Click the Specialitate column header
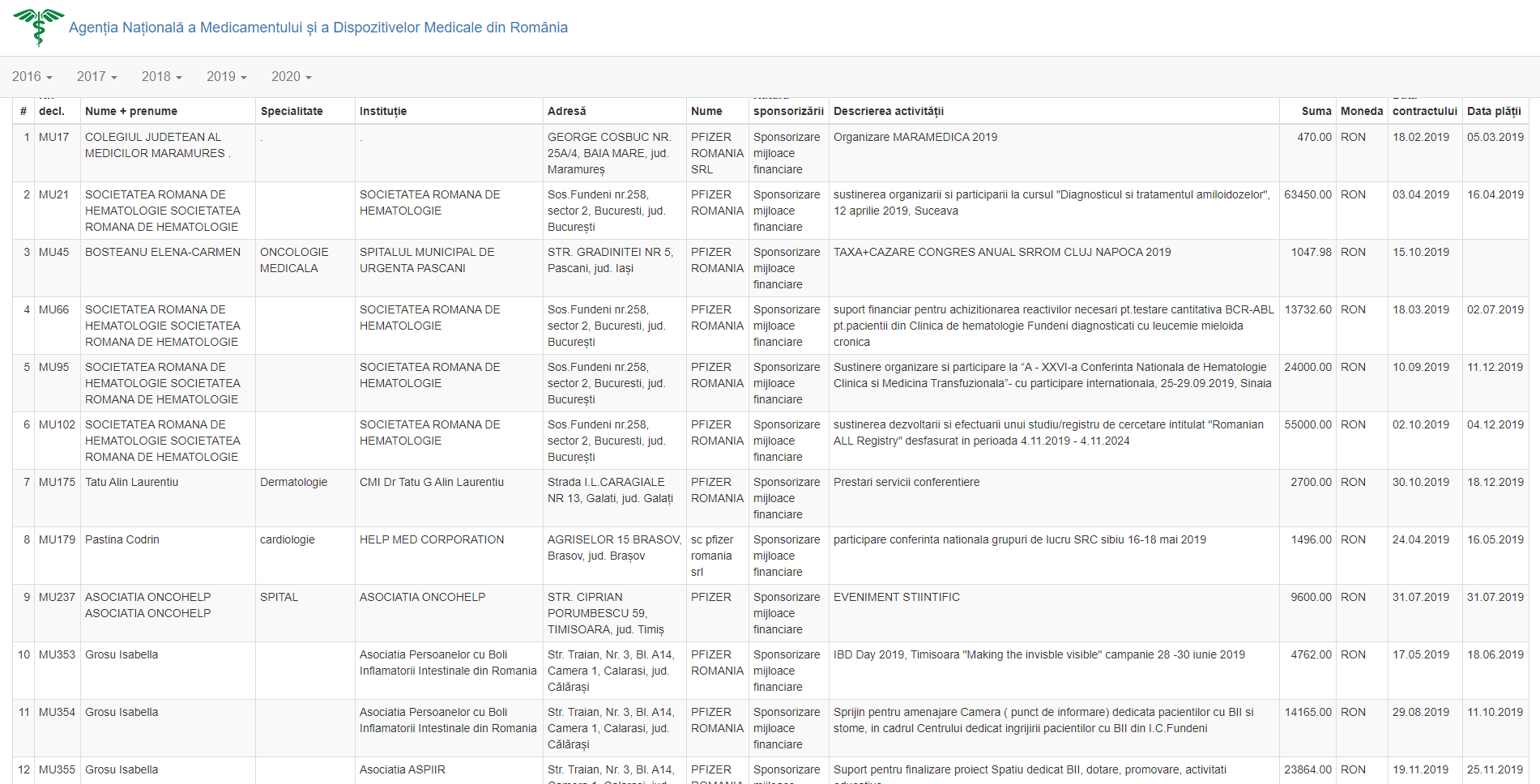1540x784 pixels. [x=292, y=111]
